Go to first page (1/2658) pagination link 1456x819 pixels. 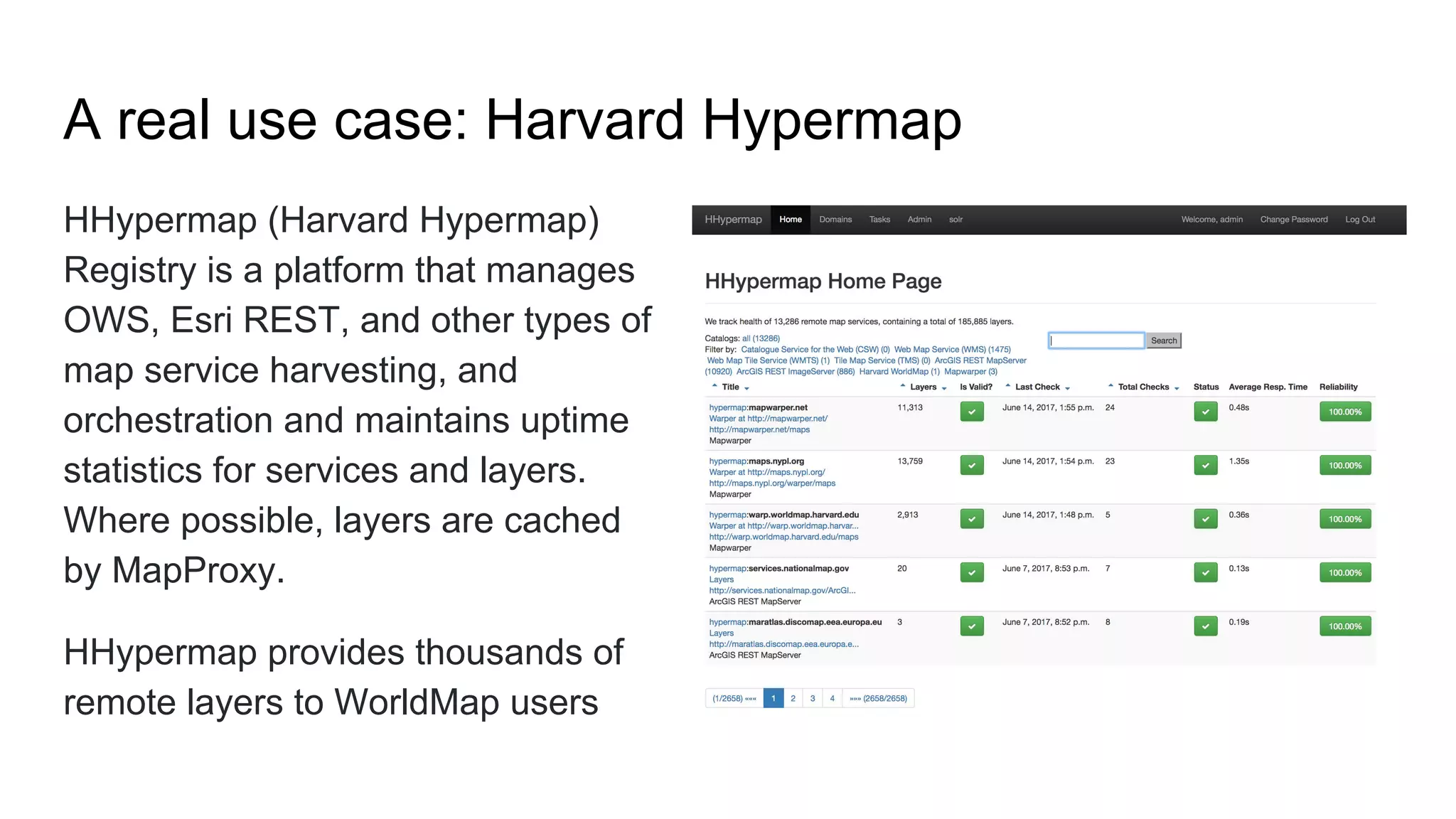734,698
